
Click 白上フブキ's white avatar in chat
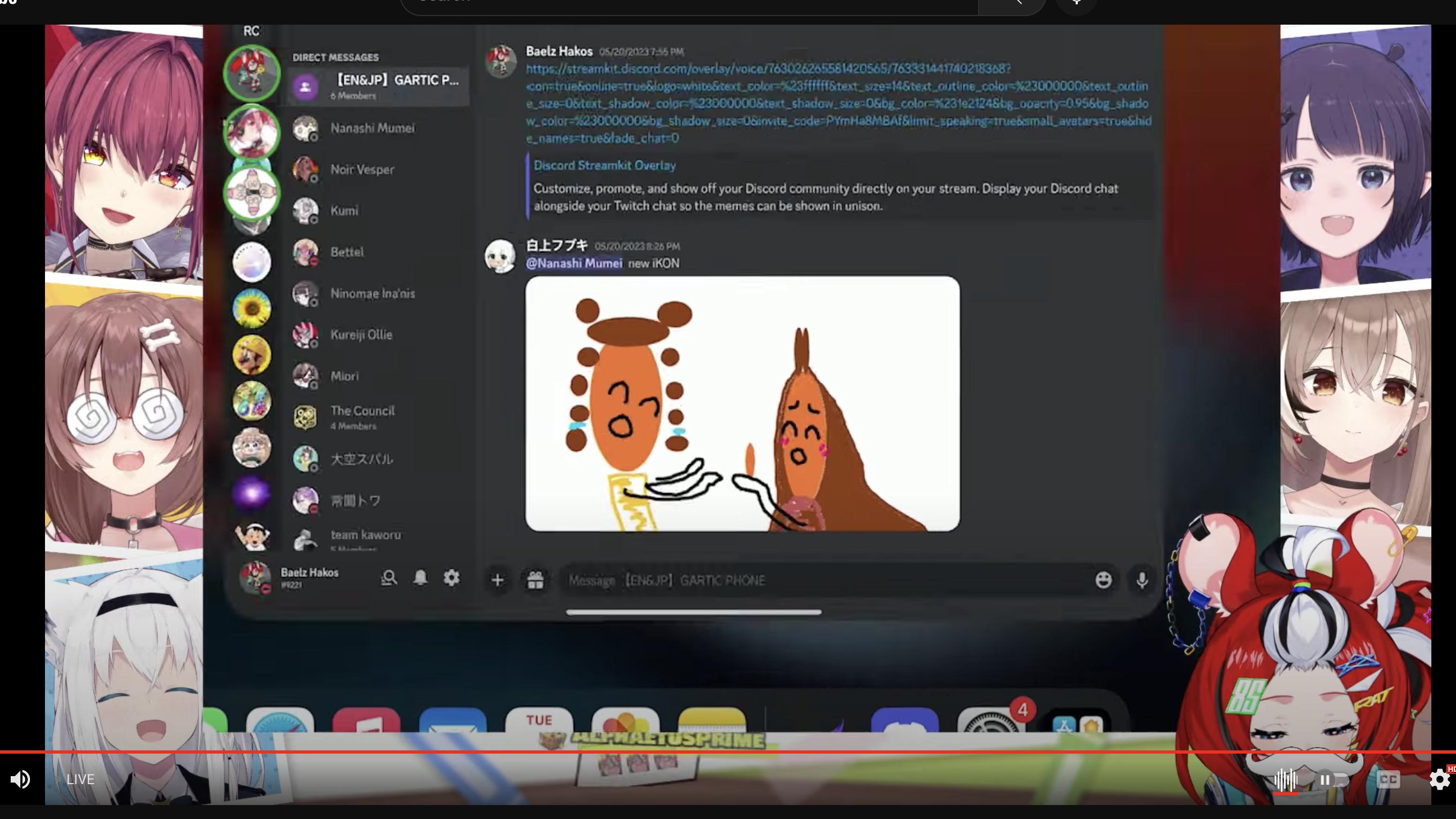pyautogui.click(x=501, y=256)
